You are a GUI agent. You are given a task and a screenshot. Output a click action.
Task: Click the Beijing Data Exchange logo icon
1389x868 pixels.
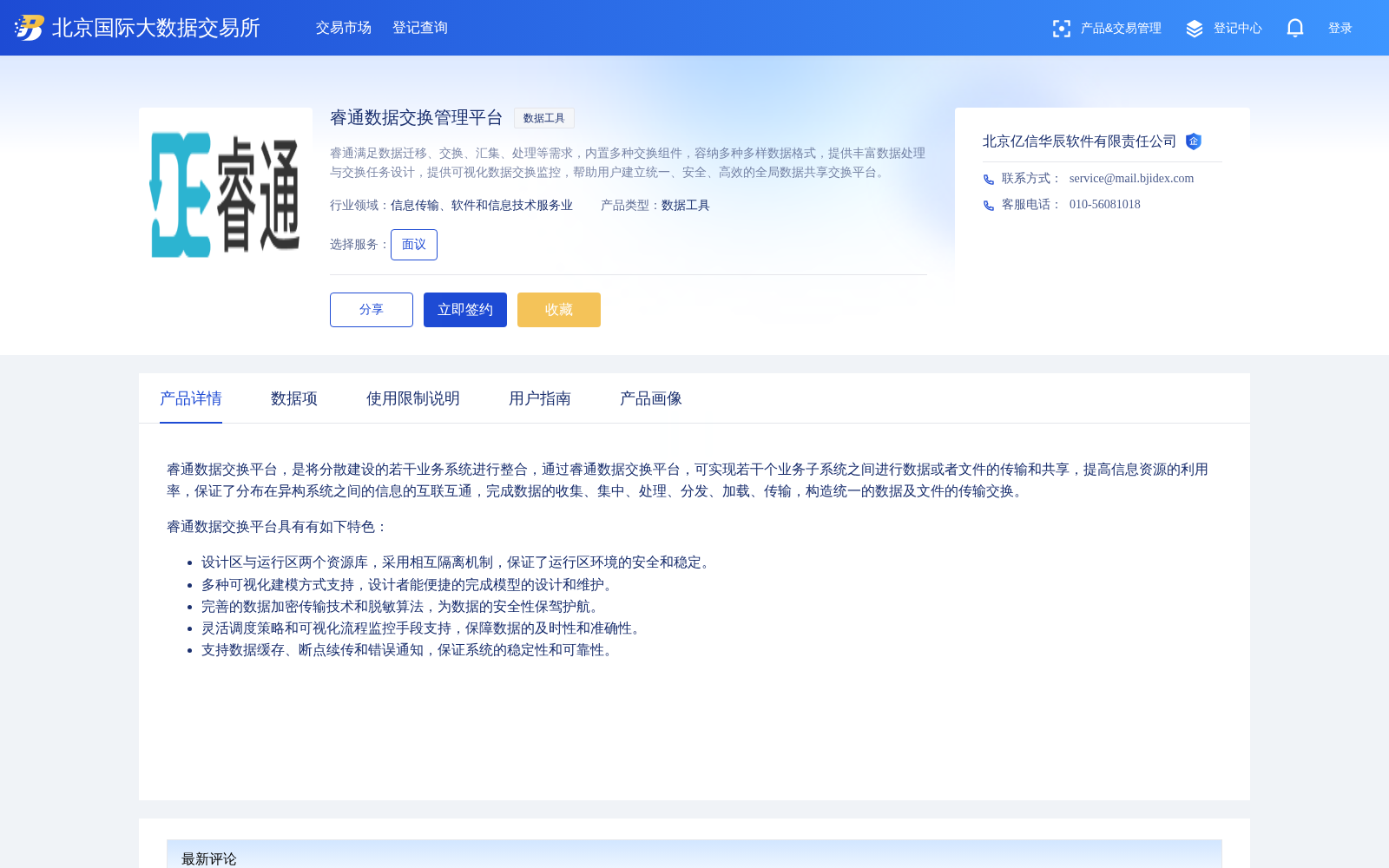[29, 28]
